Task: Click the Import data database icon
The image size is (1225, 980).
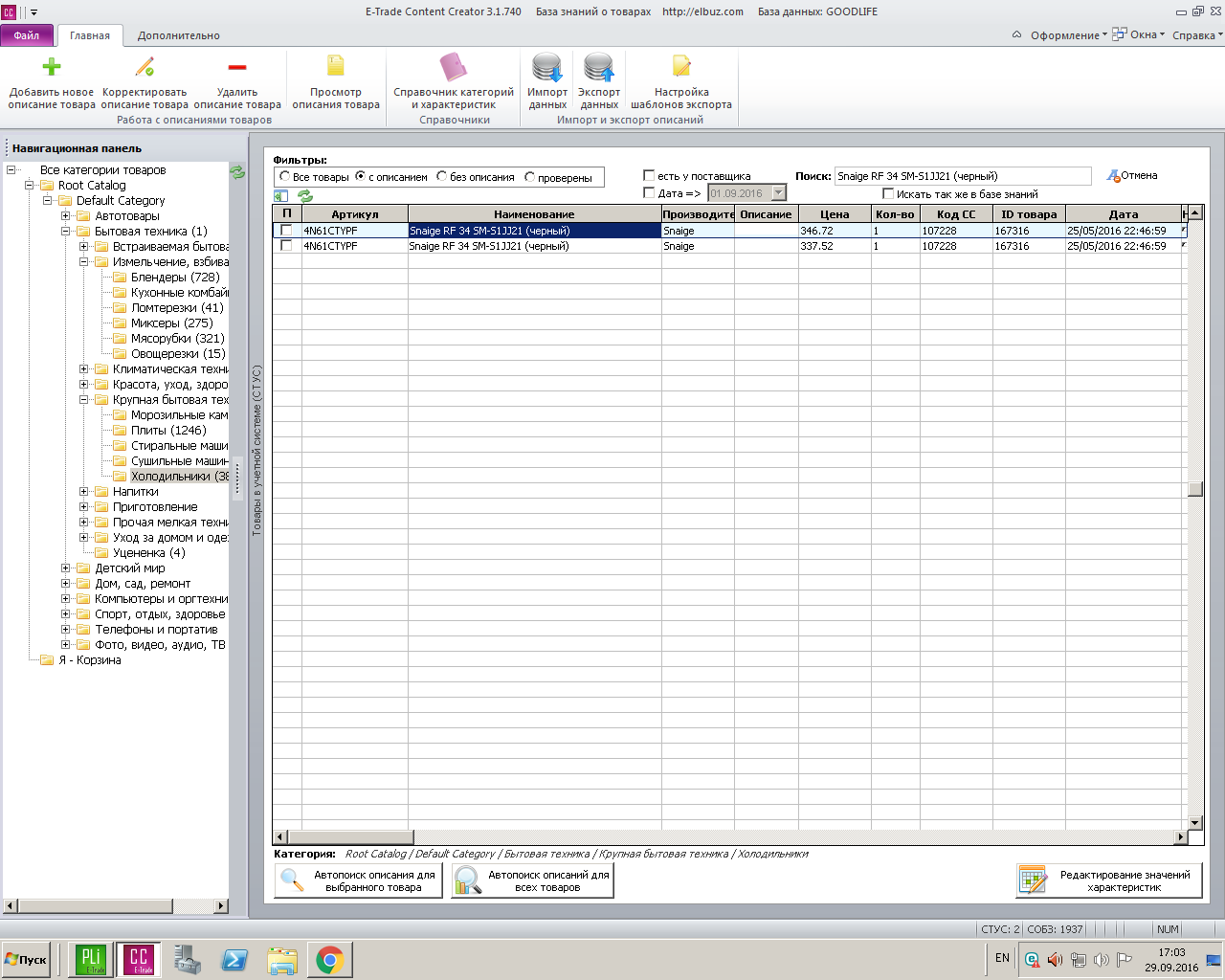Action: [547, 68]
